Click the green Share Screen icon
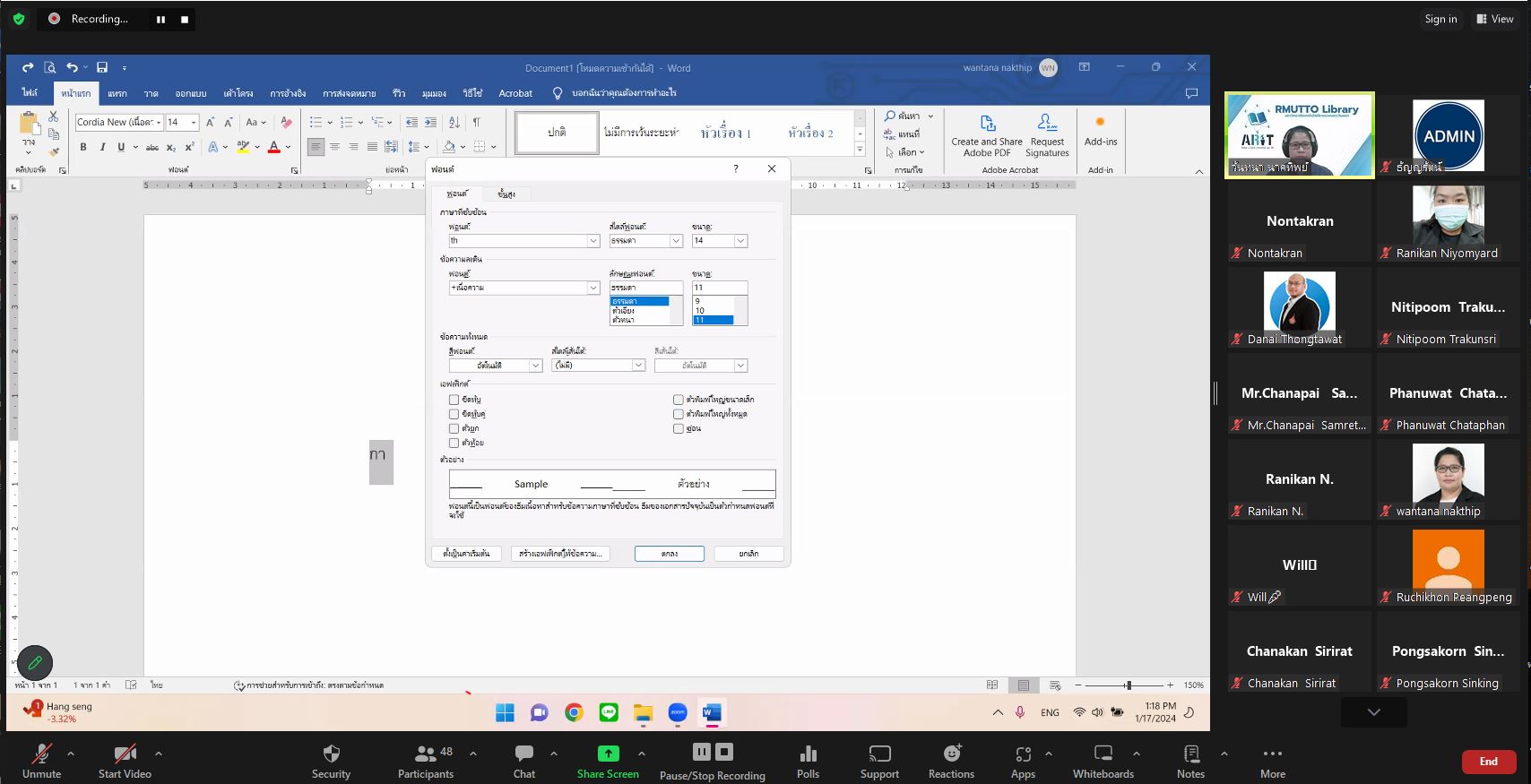 click(609, 754)
